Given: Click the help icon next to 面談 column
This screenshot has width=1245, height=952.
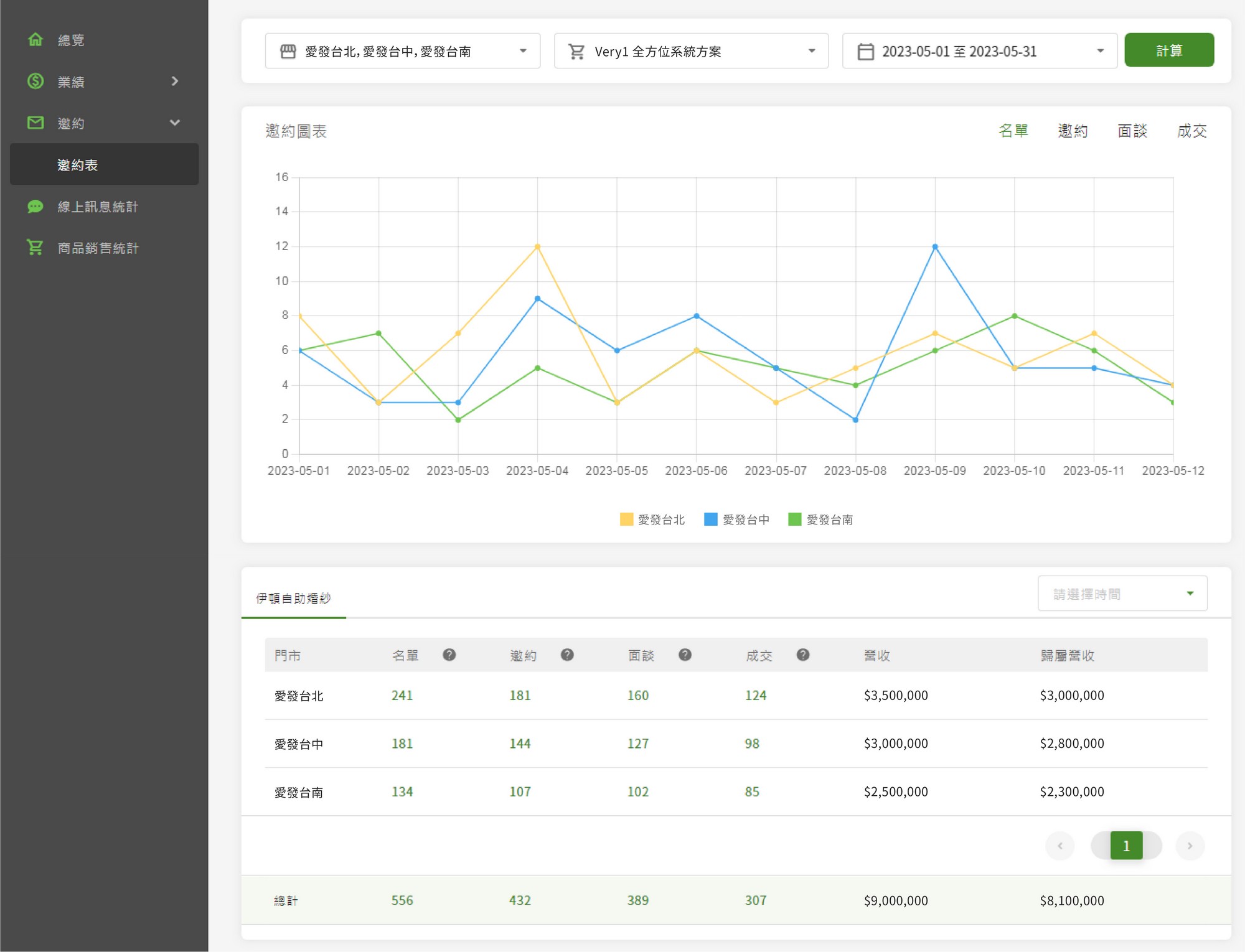Looking at the screenshot, I should click(x=685, y=655).
